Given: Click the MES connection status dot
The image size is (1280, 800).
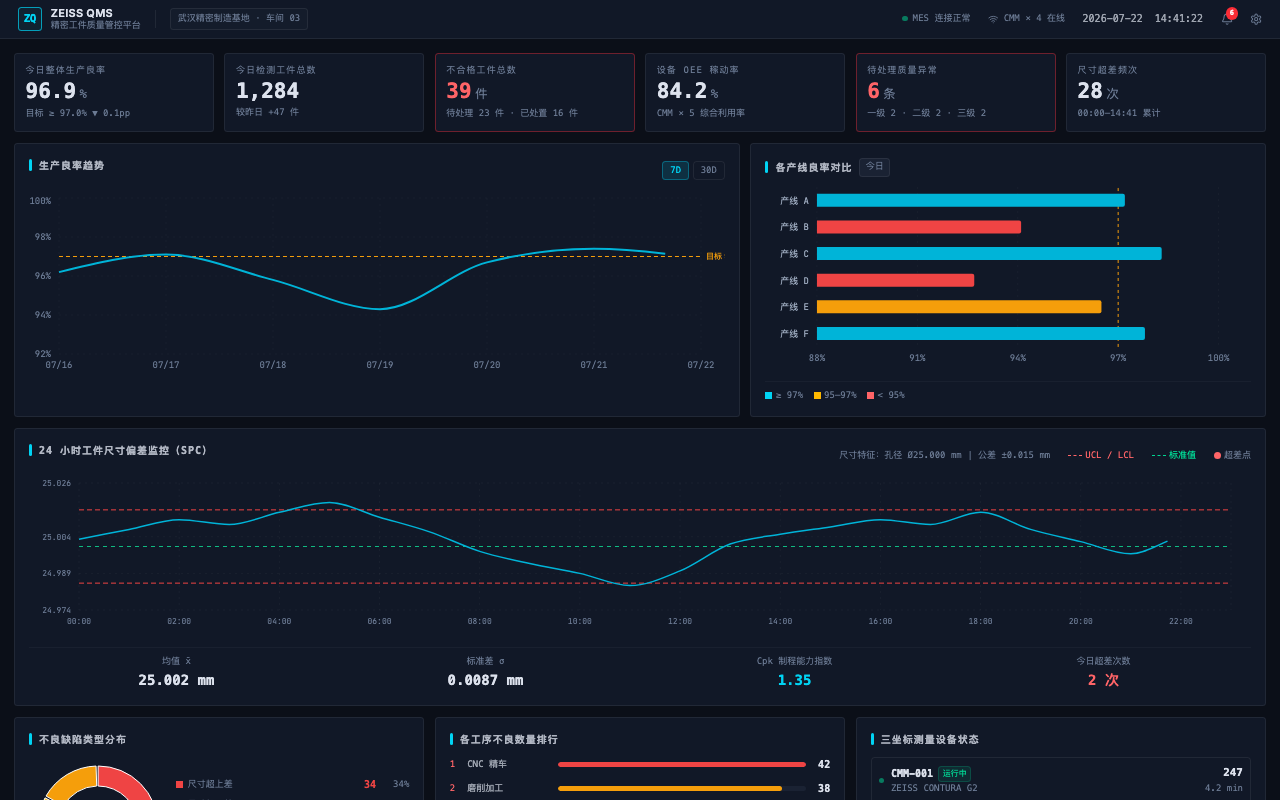Looking at the screenshot, I should point(905,19).
